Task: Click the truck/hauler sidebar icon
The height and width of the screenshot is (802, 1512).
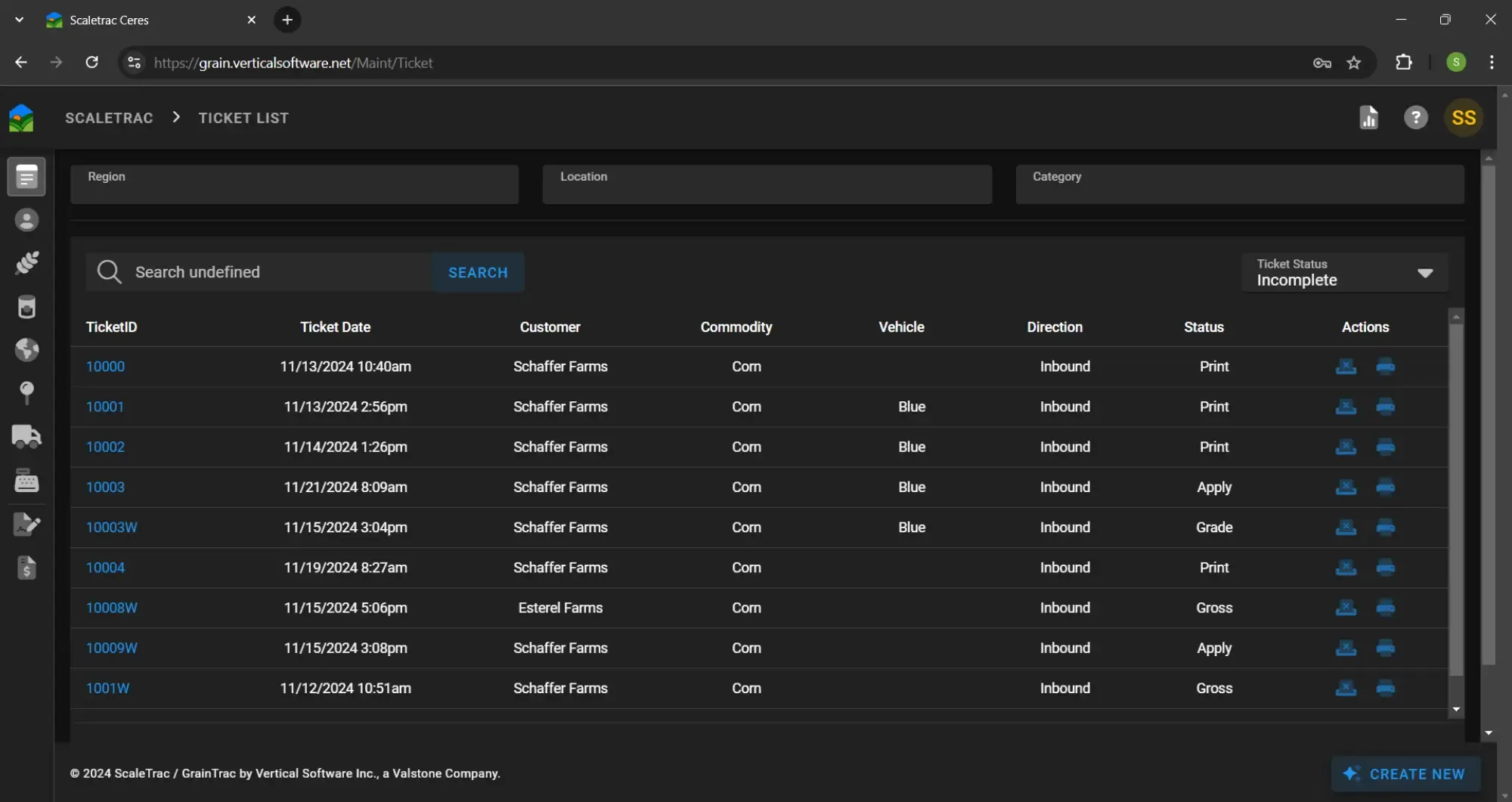Action: tap(27, 437)
